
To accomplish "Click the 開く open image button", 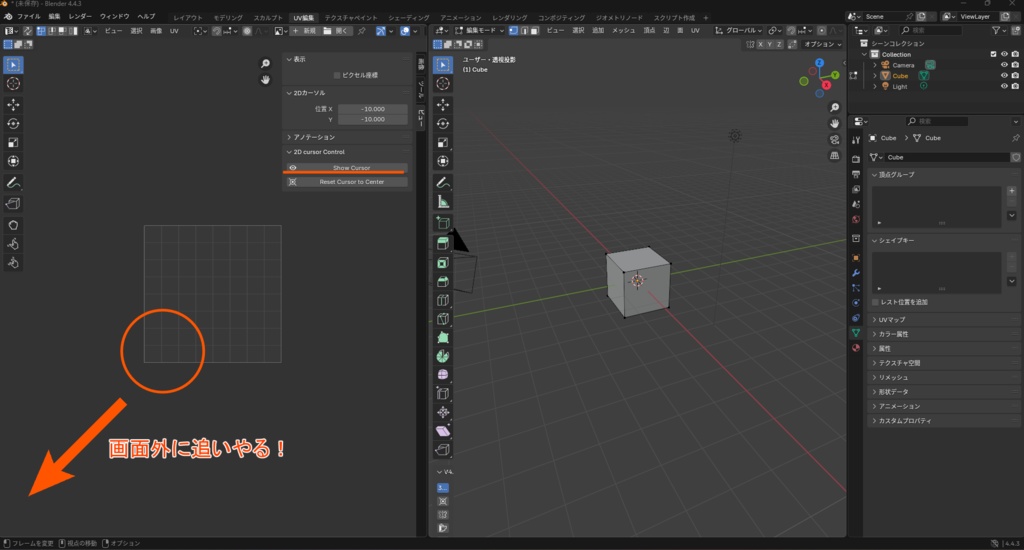I will tap(337, 31).
